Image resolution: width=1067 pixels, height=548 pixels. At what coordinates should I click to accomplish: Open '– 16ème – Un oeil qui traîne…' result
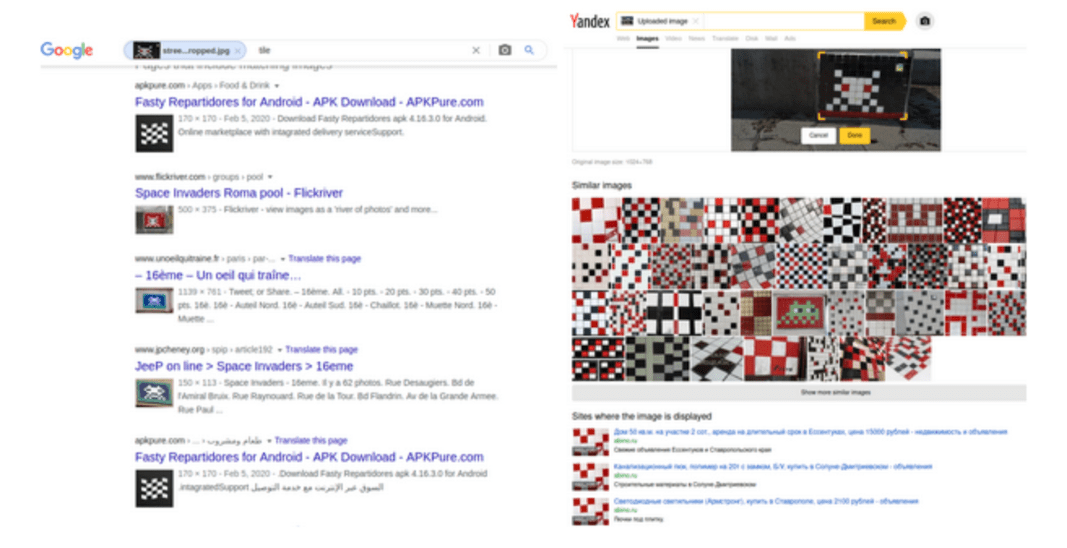218,275
